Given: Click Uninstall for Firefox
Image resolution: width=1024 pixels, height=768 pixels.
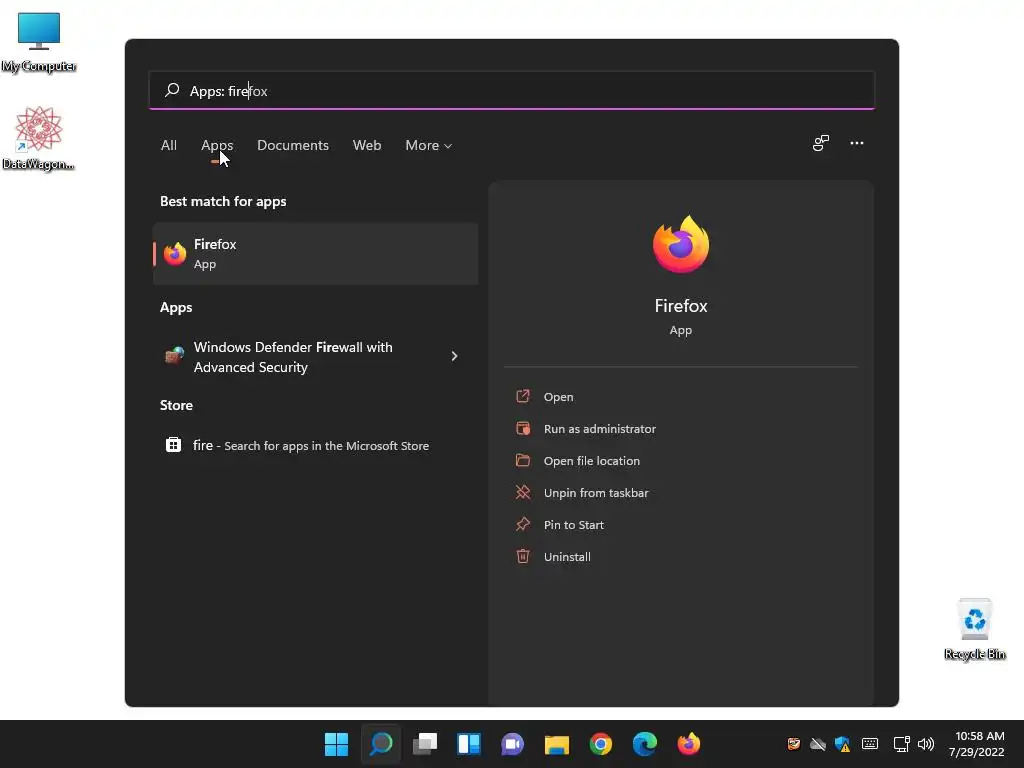Looking at the screenshot, I should coord(567,556).
